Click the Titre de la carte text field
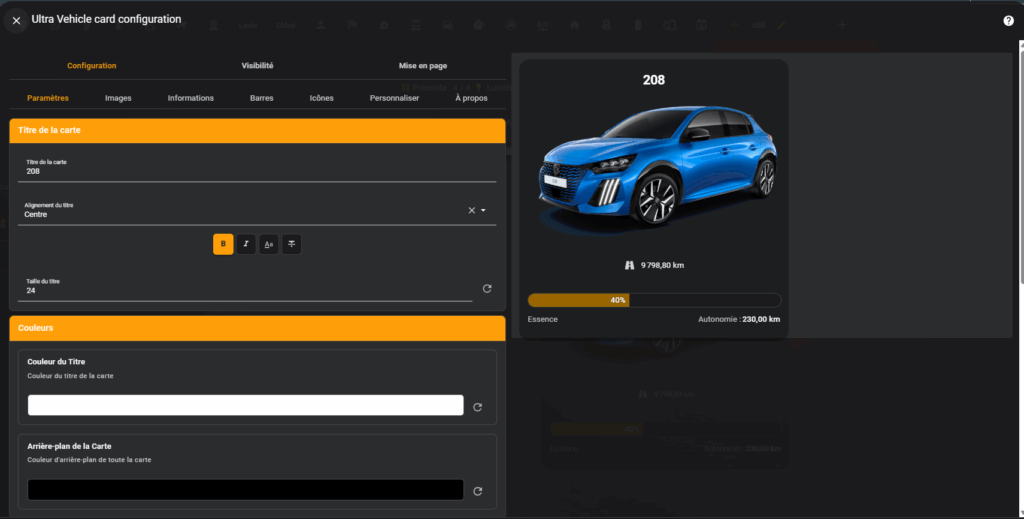Screen dimensions: 1024x519 pos(257,171)
